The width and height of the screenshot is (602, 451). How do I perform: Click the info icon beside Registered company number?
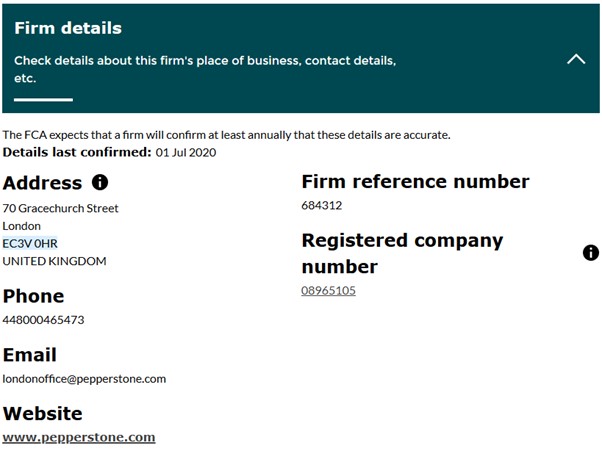tap(590, 253)
